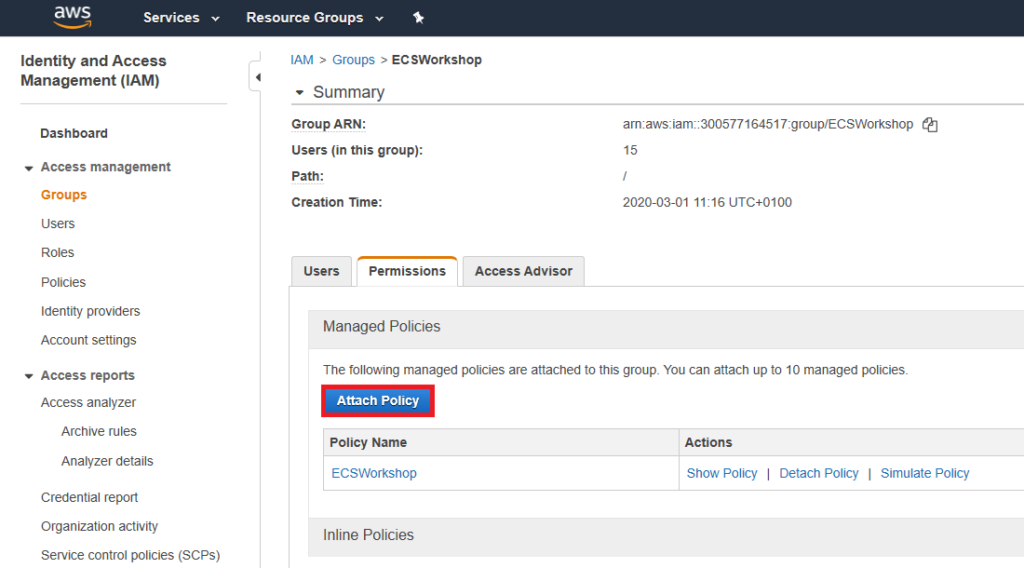The width and height of the screenshot is (1024, 568).
Task: Switch to the Users tab
Action: tap(321, 271)
